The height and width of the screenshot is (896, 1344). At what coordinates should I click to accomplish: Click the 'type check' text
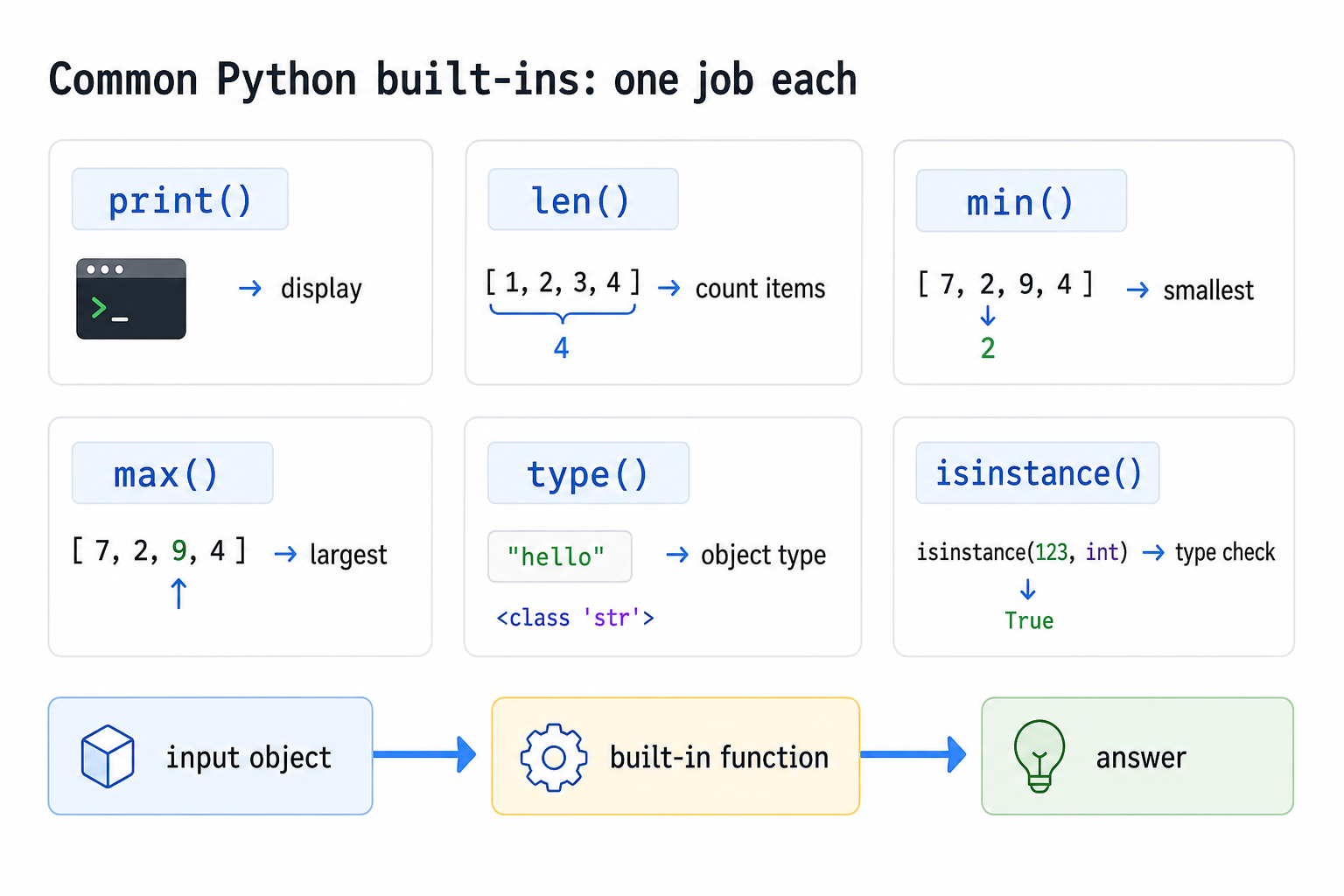coord(1225,552)
